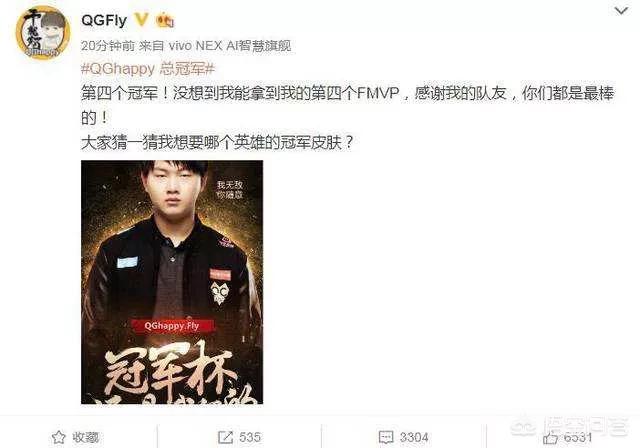View the 3304 comments count
Image resolution: width=640 pixels, height=448 pixels.
pyautogui.click(x=414, y=437)
